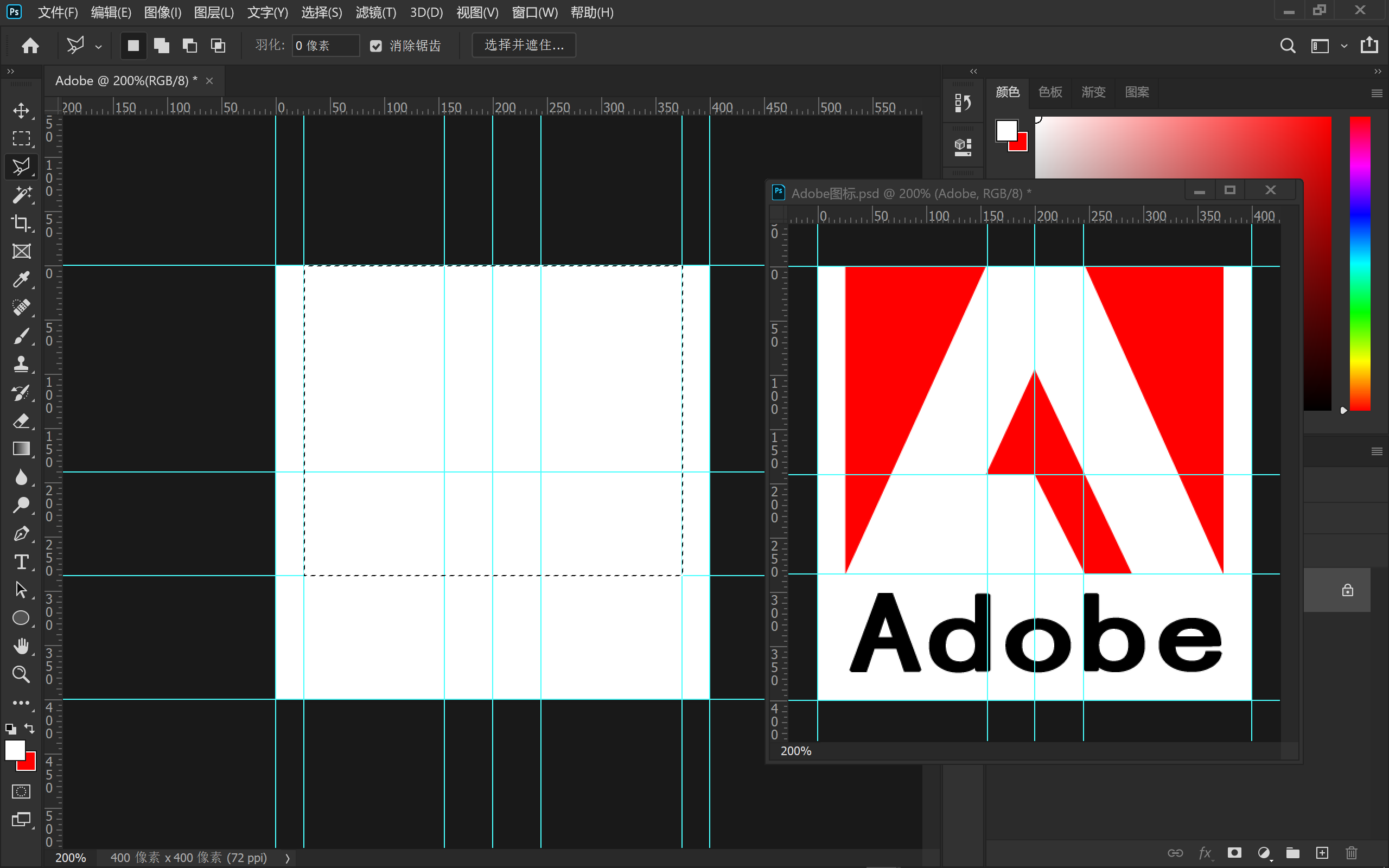Select the Frame tool
Viewport: 1389px width, 868px height.
tap(21, 251)
